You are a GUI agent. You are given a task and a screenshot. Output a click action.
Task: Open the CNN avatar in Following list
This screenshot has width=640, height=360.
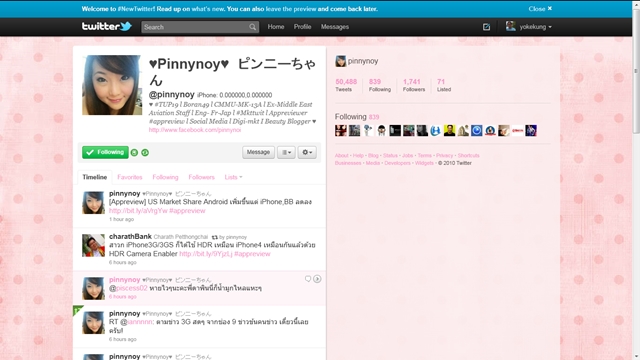tap(517, 131)
